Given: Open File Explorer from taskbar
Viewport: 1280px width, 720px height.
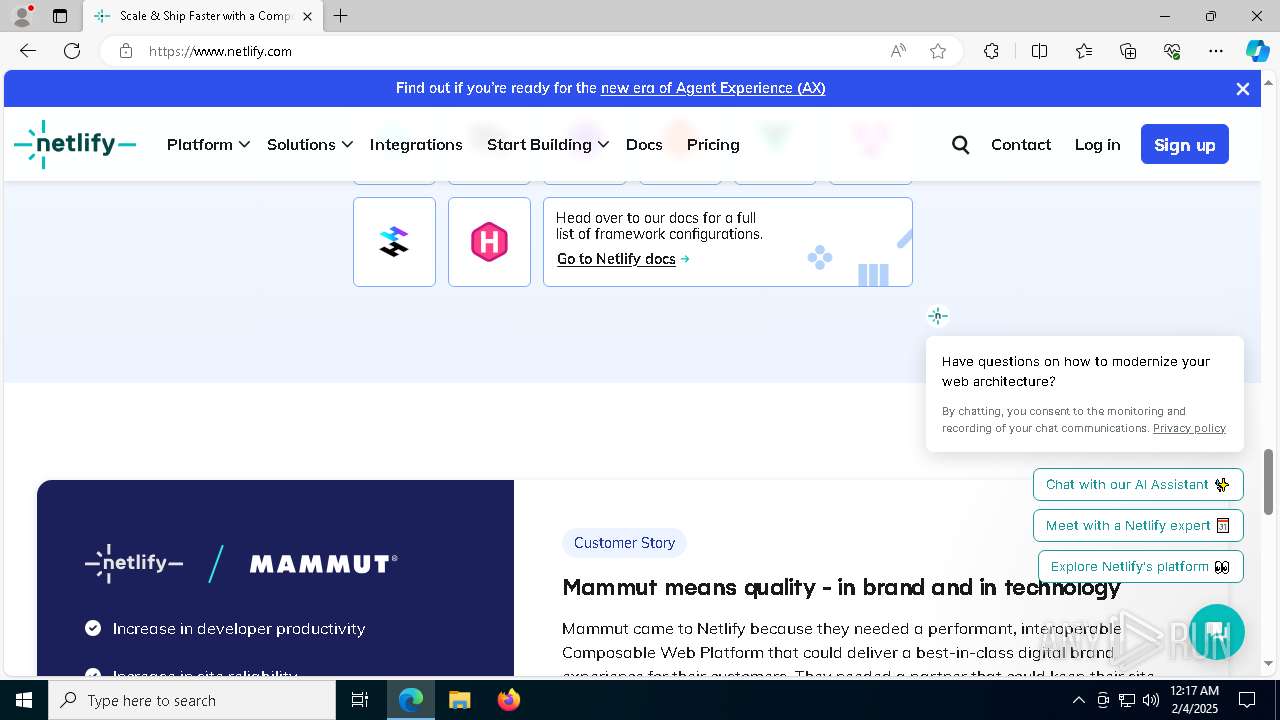Looking at the screenshot, I should coord(459,700).
